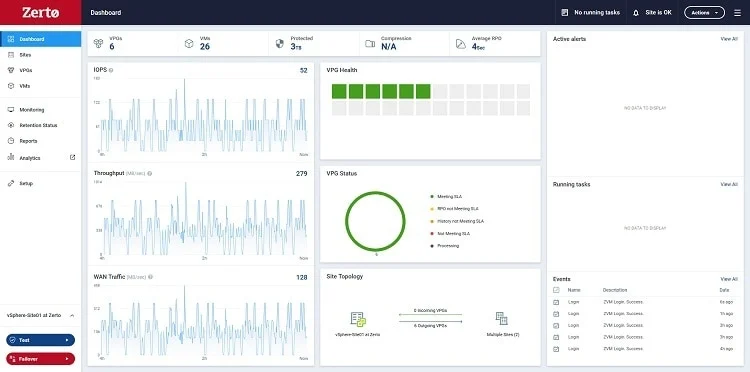Click the 6s ago event date

(x=726, y=302)
